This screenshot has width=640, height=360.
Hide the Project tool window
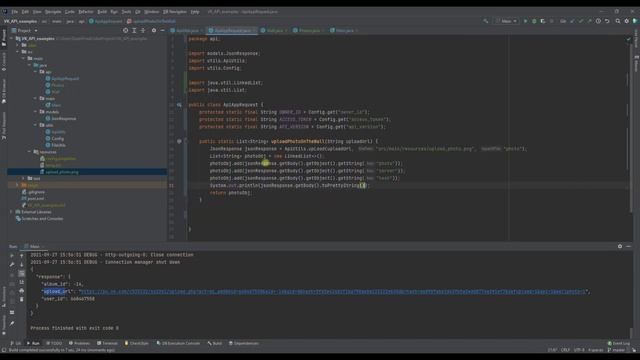point(162,31)
